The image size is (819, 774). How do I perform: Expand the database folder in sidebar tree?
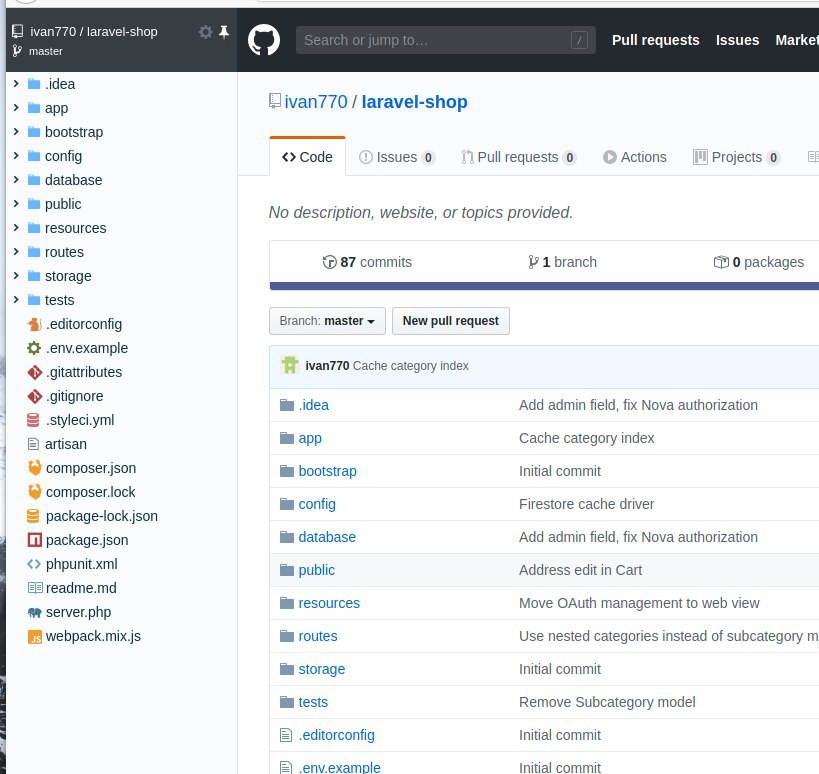(x=16, y=180)
